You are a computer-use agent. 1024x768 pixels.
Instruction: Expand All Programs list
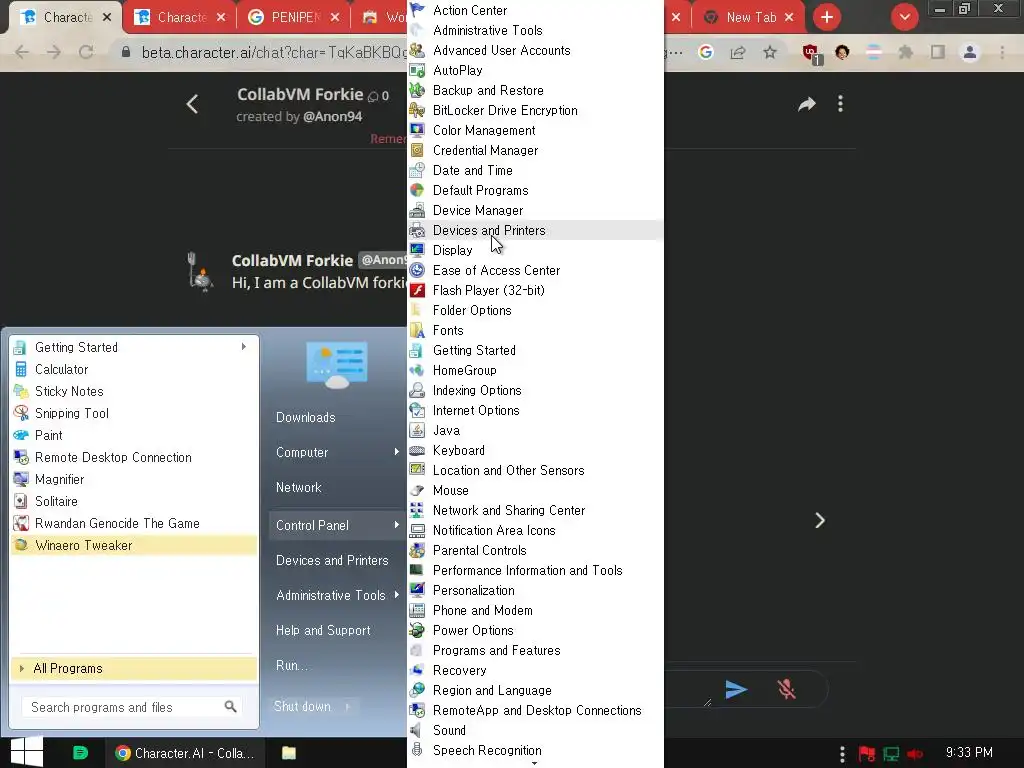pos(133,668)
